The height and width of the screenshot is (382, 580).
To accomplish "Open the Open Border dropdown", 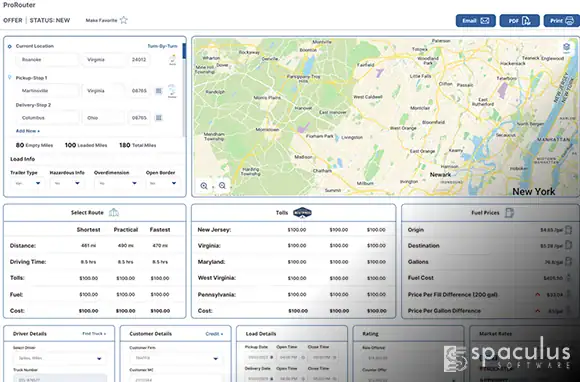I will click(162, 183).
